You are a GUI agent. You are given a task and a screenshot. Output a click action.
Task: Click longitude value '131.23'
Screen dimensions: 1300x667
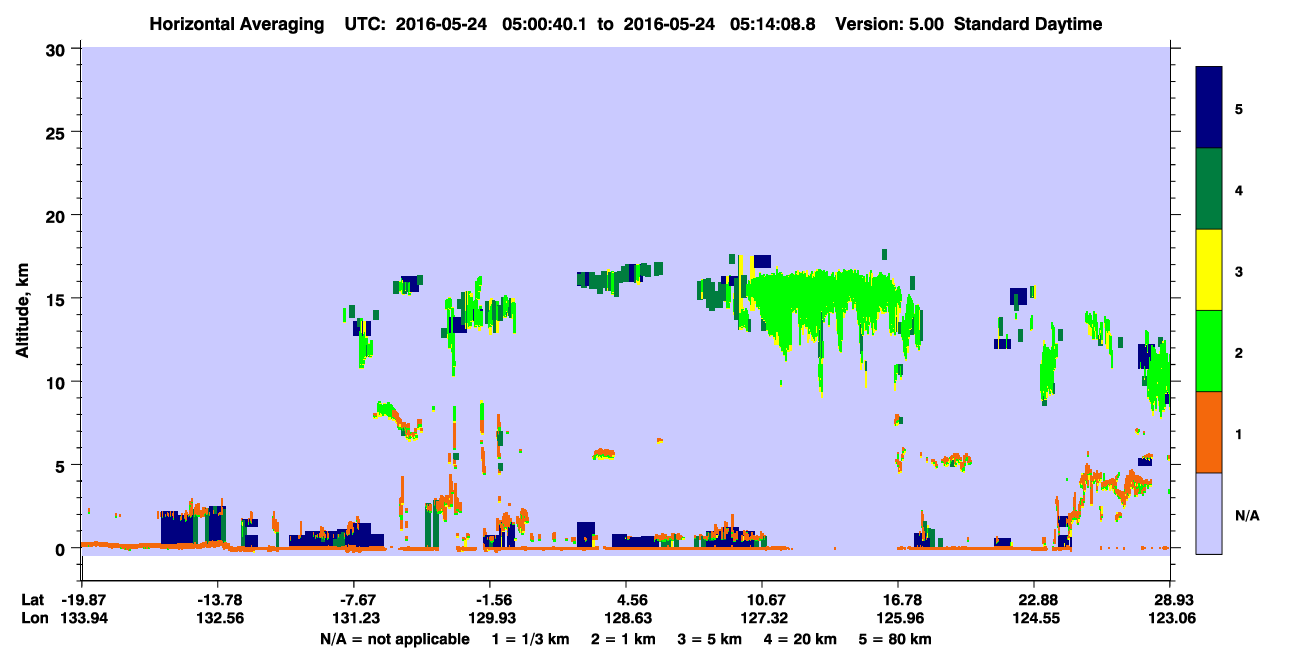point(354,618)
